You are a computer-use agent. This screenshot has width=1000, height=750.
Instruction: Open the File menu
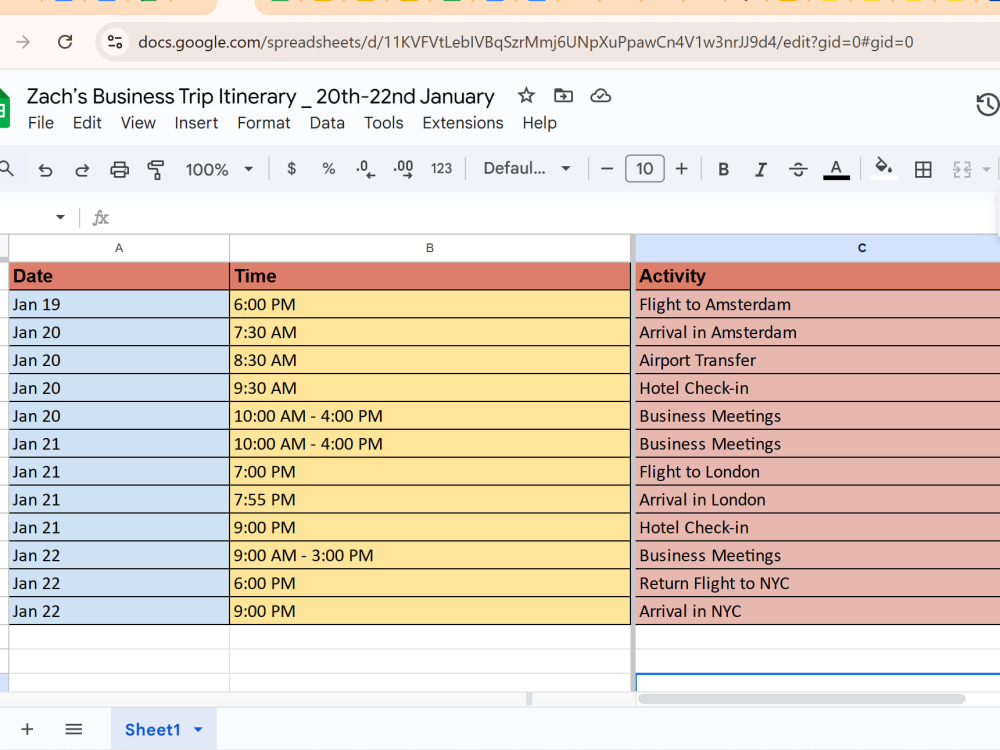(x=41, y=123)
